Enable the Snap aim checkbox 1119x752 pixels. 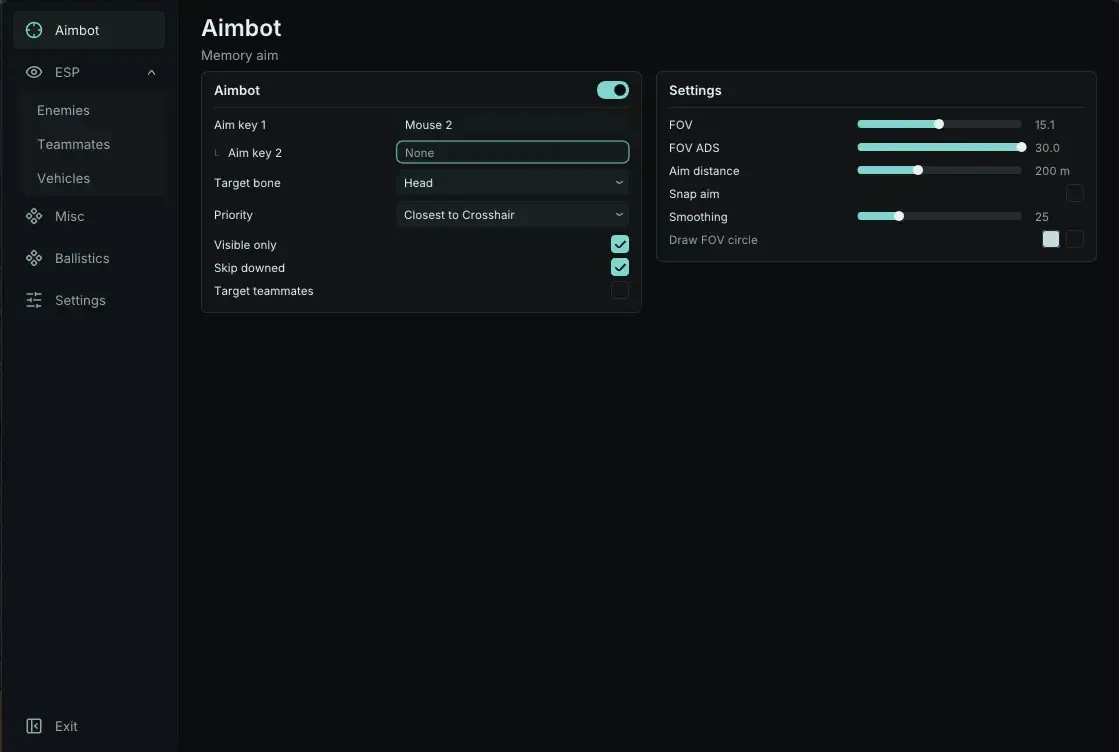point(1074,193)
